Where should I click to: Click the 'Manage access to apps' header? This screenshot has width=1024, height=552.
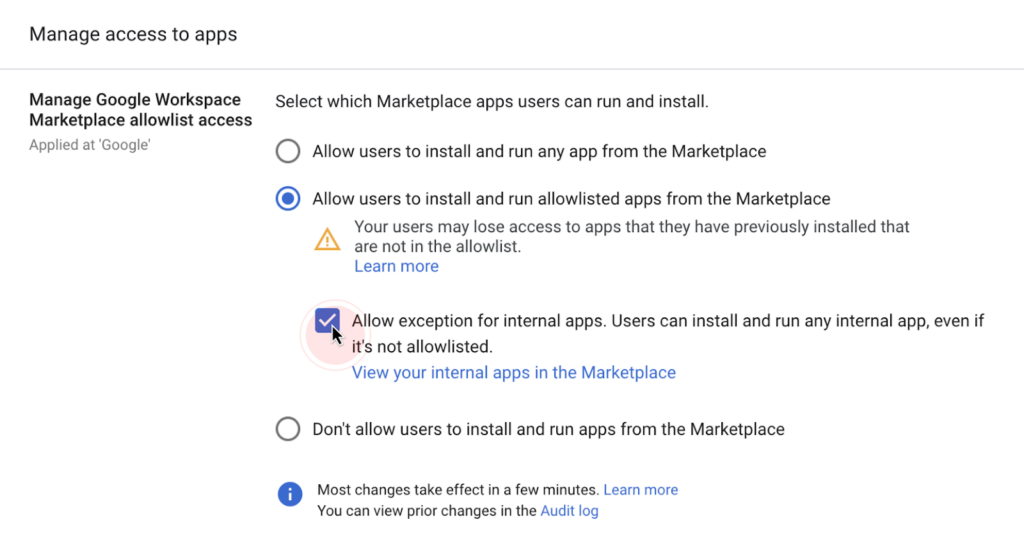[133, 34]
